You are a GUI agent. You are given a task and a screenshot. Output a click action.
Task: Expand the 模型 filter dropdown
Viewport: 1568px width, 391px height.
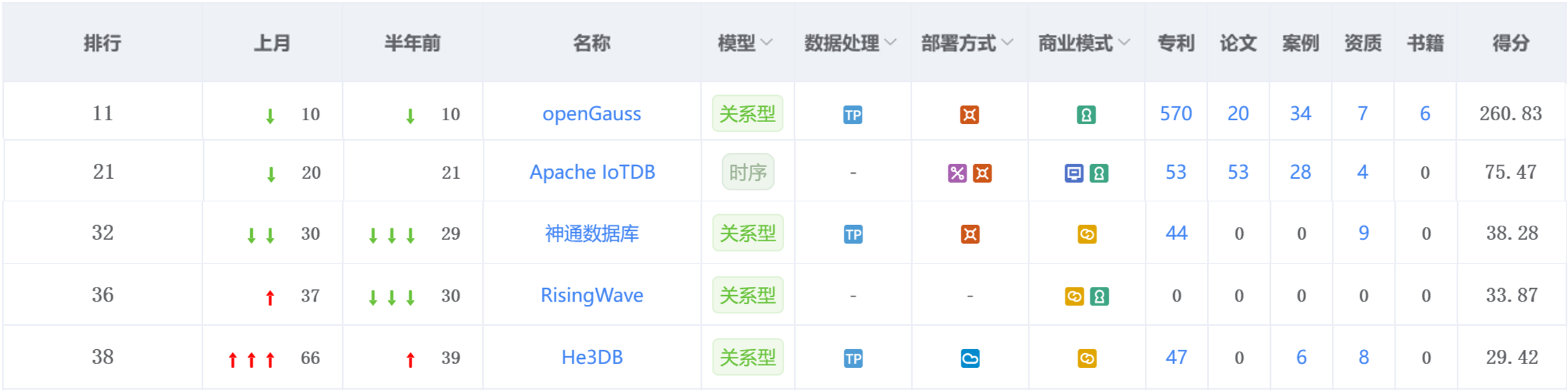(745, 43)
